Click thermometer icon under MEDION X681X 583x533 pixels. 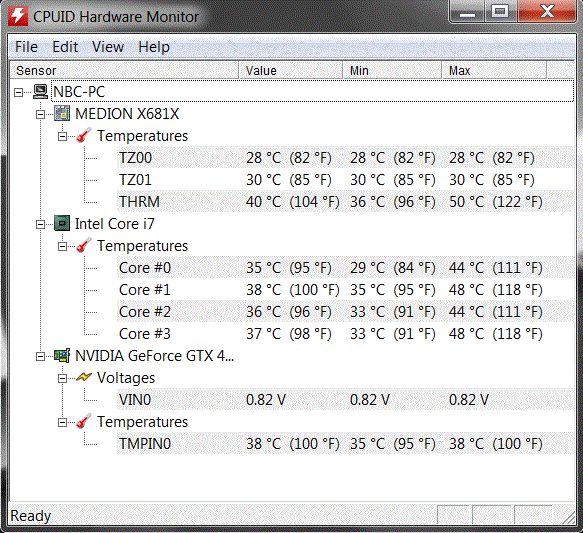(84, 136)
